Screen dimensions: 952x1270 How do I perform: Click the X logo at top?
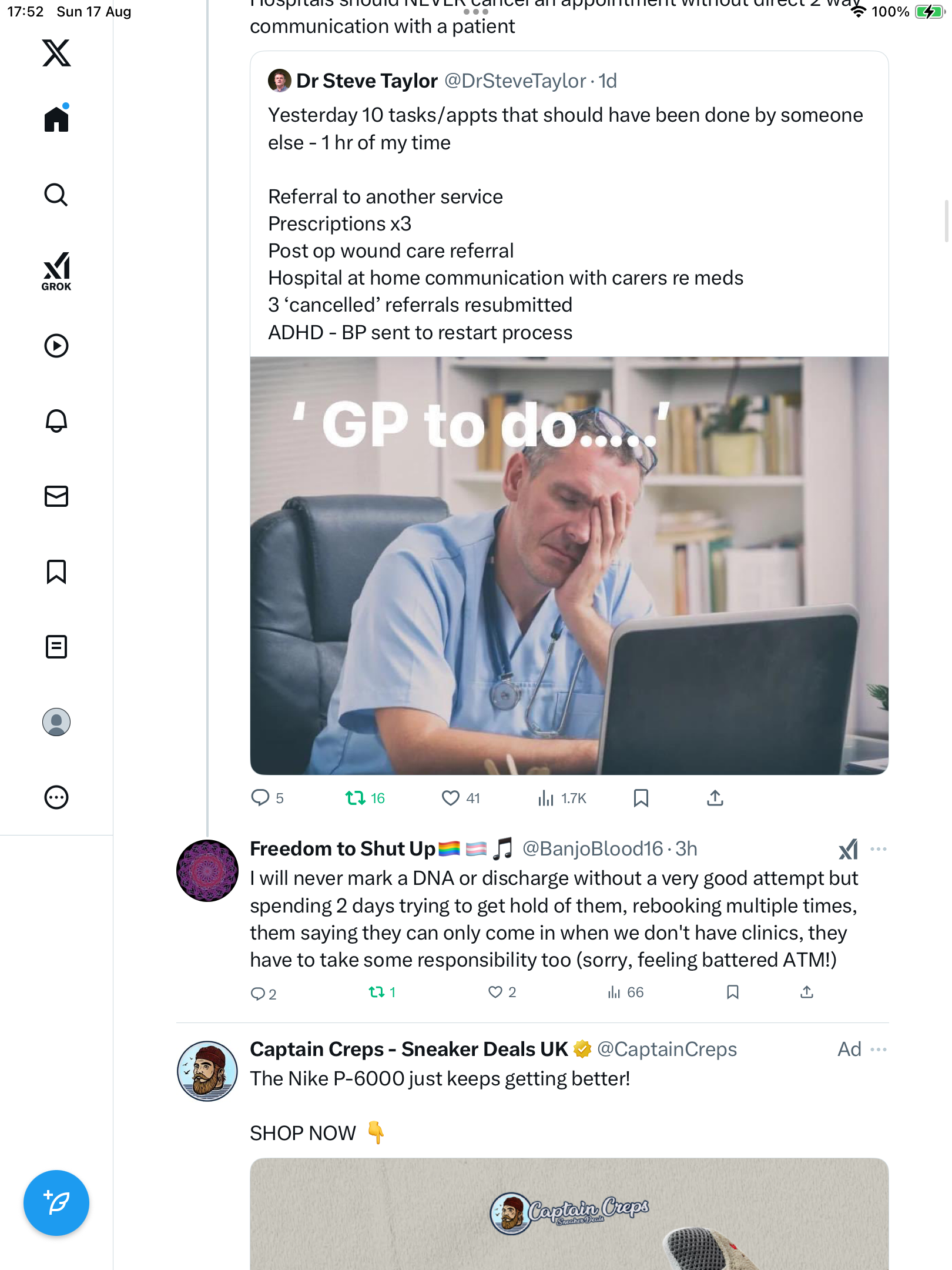[x=56, y=53]
